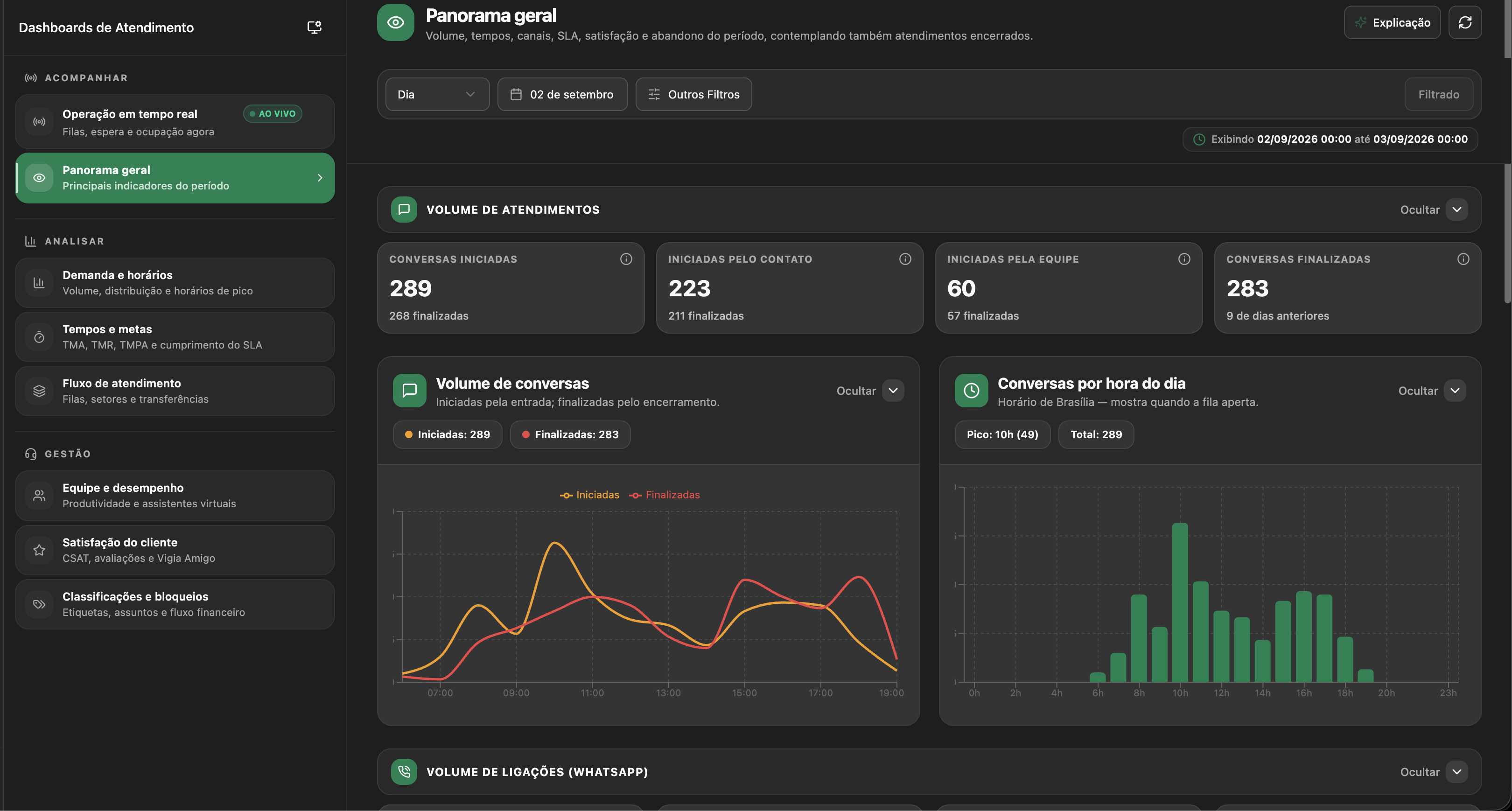1512x811 pixels.
Task: Open Operação em tempo real dashboard
Action: tap(175, 121)
